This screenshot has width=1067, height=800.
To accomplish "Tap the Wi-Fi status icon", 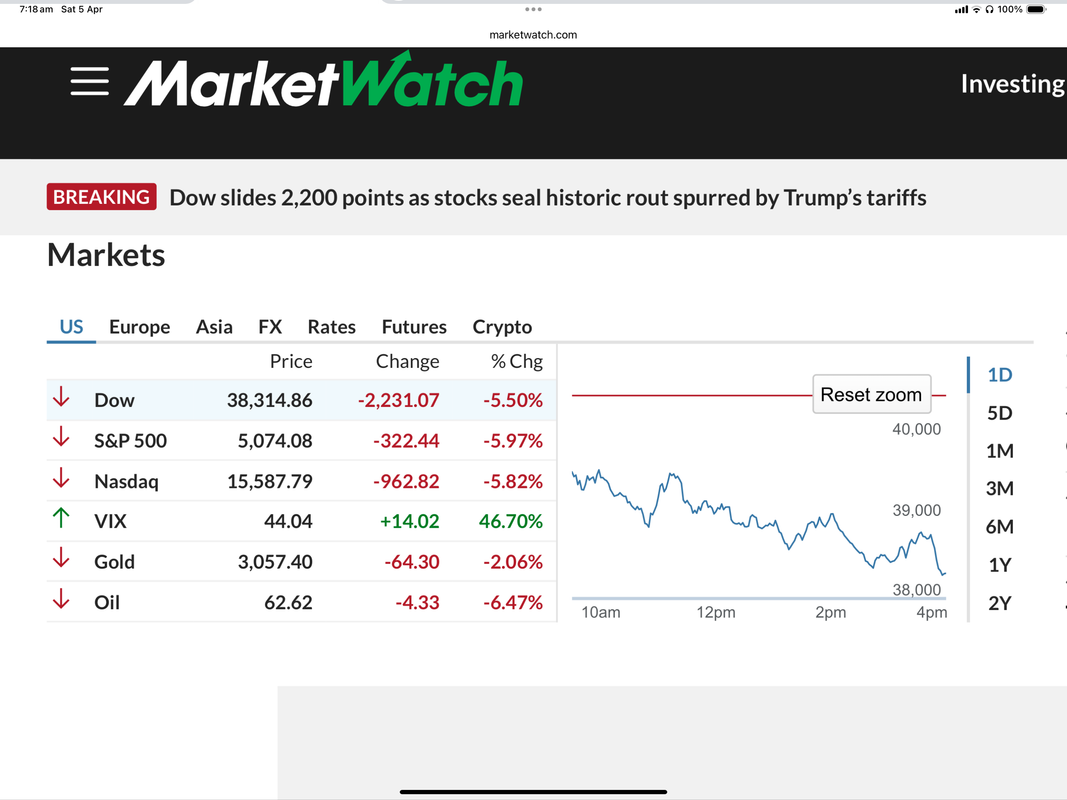I will tap(976, 10).
